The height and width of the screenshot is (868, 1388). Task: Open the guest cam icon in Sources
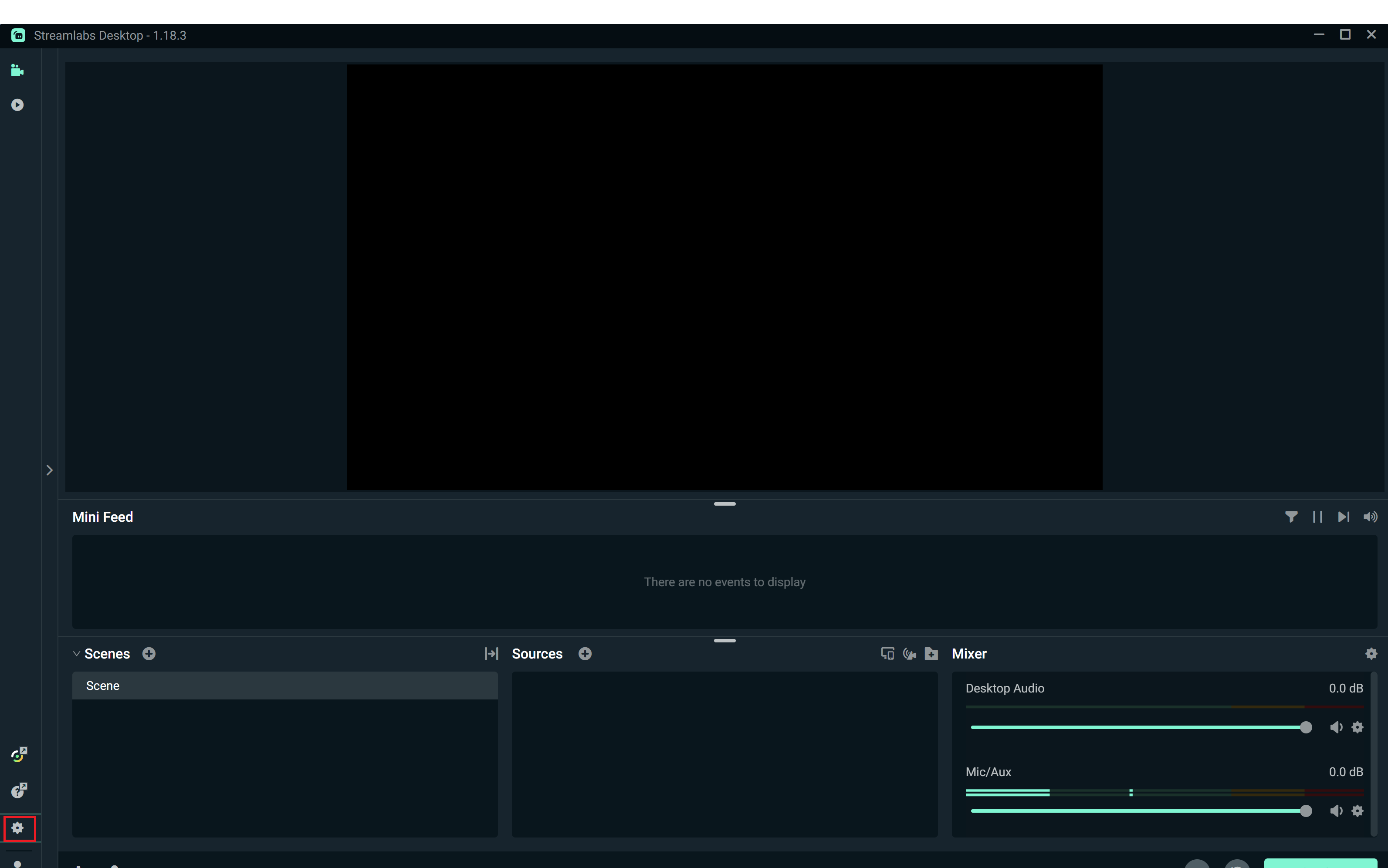pyautogui.click(x=909, y=654)
